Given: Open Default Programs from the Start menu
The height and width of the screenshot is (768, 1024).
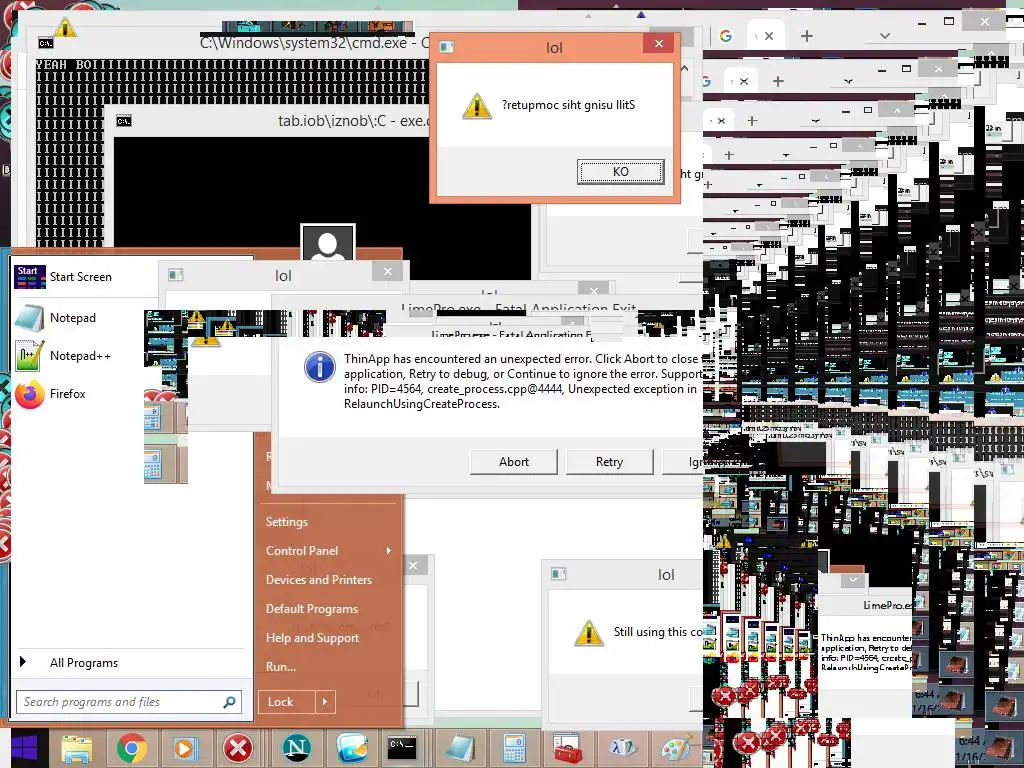Looking at the screenshot, I should pyautogui.click(x=312, y=609).
